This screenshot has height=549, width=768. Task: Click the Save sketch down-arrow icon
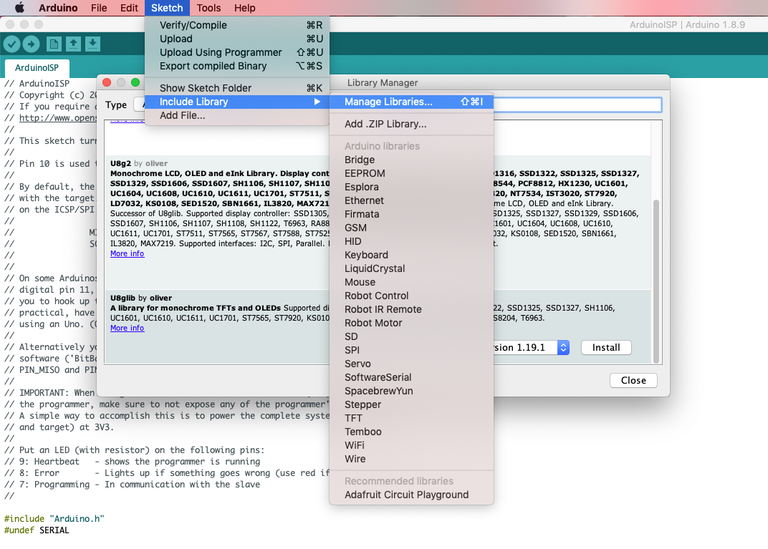[x=93, y=44]
